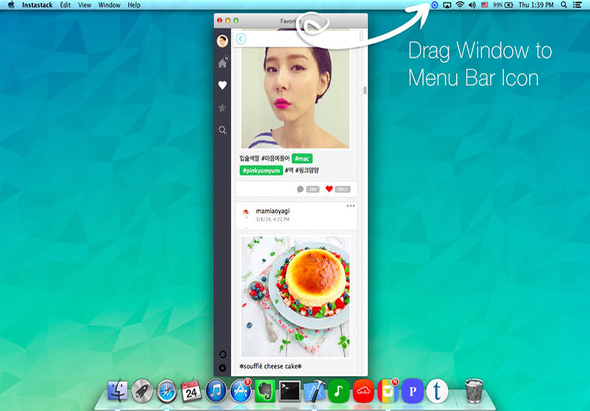This screenshot has width=590, height=411.
Task: Launch Evernote elephant icon in the dock
Action: coord(265,391)
